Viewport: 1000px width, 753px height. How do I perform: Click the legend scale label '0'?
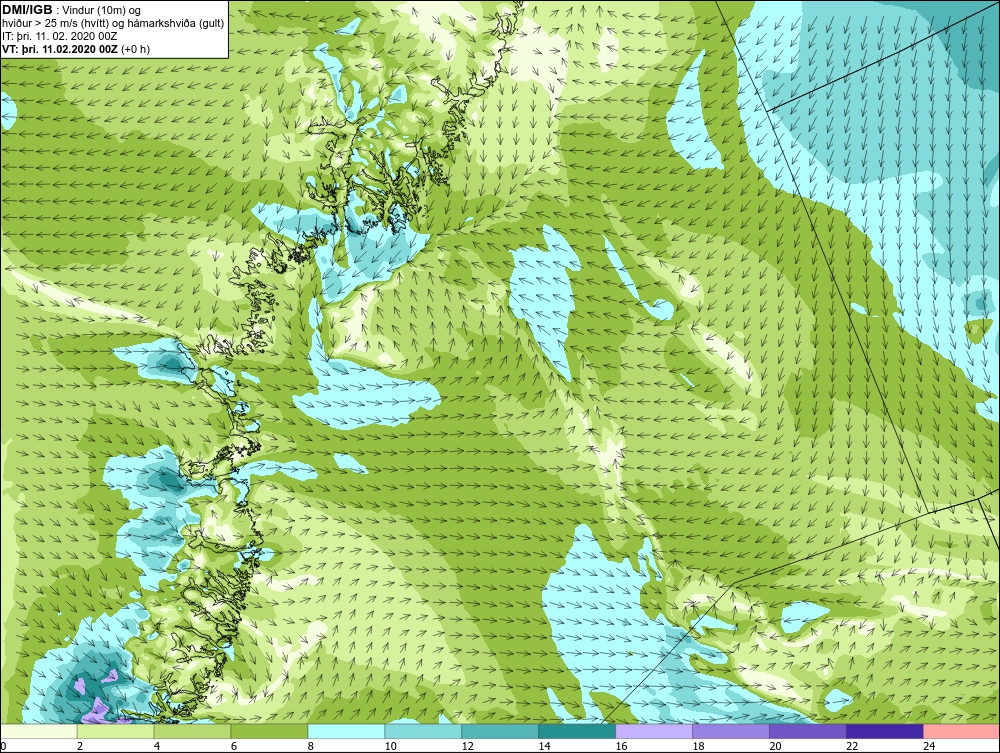[3, 746]
